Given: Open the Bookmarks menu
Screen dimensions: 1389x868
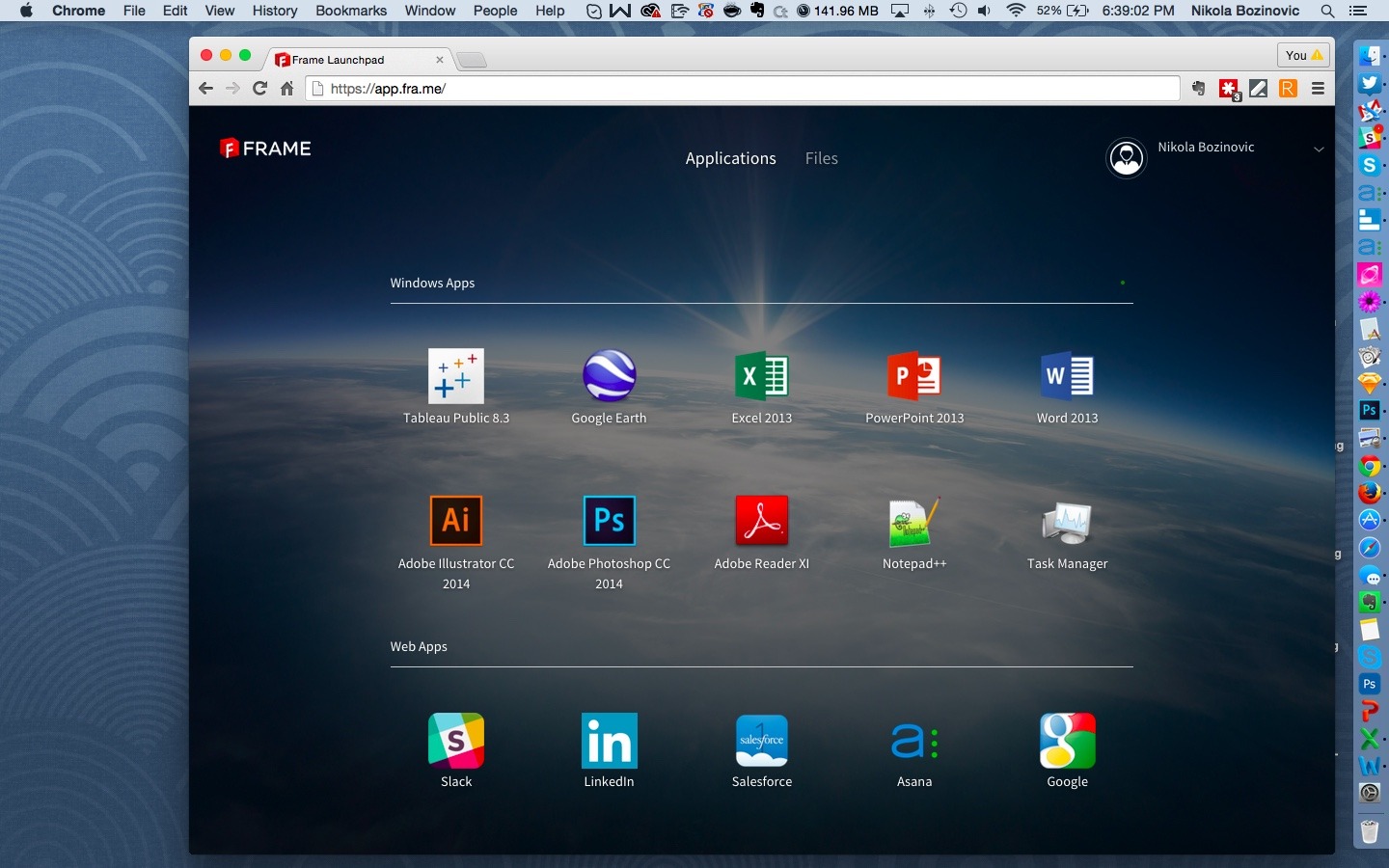Looking at the screenshot, I should tap(350, 11).
